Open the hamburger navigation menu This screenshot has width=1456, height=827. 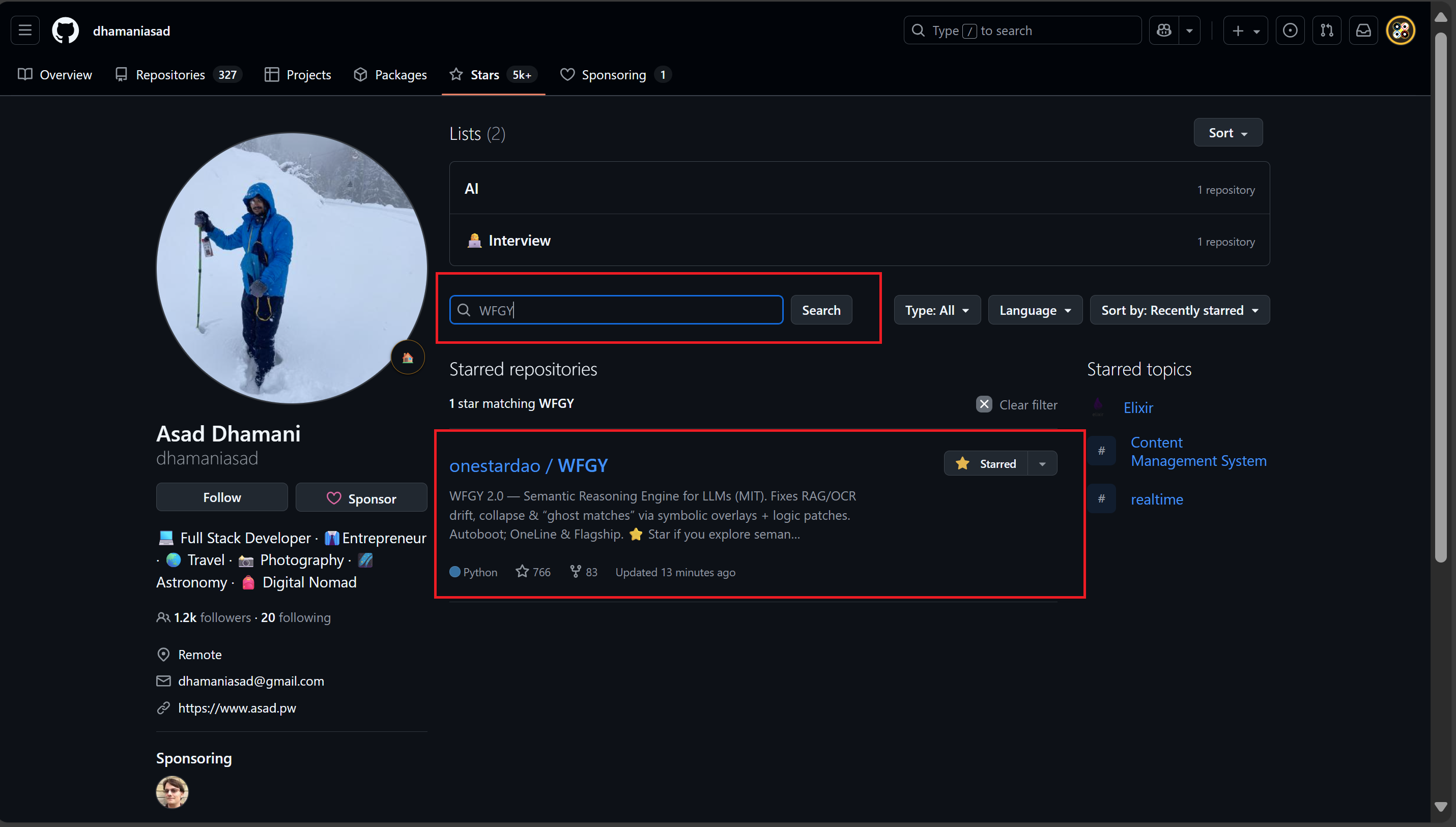coord(25,30)
